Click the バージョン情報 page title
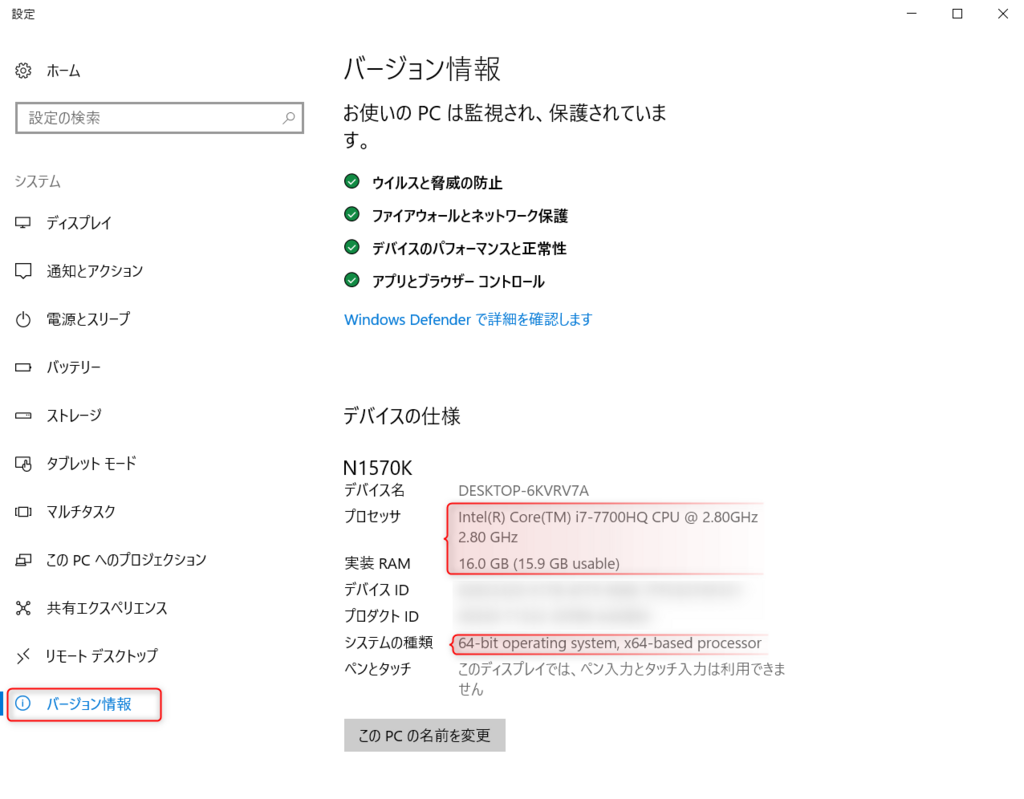This screenshot has width=1024, height=799. tap(422, 69)
